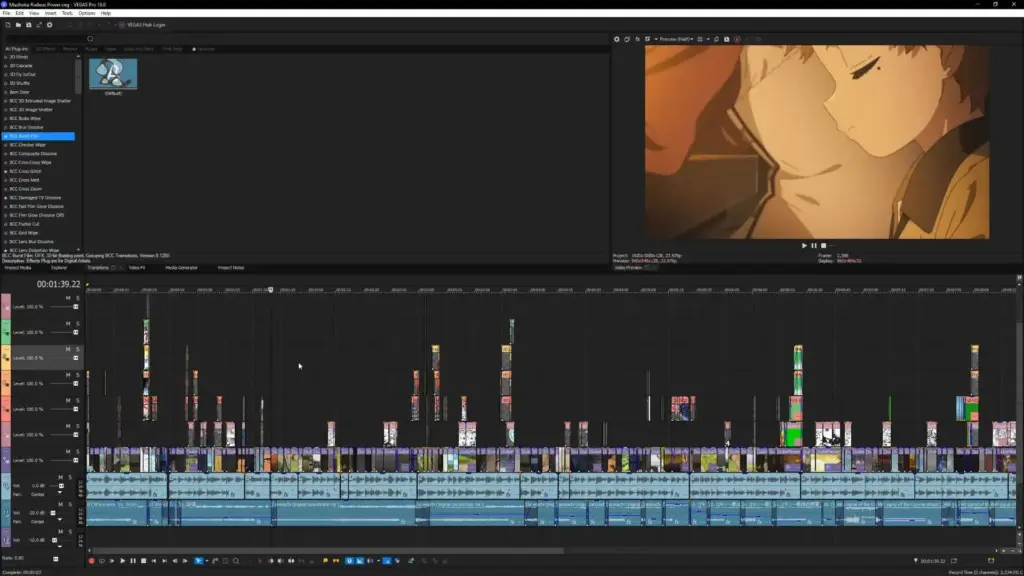Select the BCC Burnt Film transition

point(39,136)
